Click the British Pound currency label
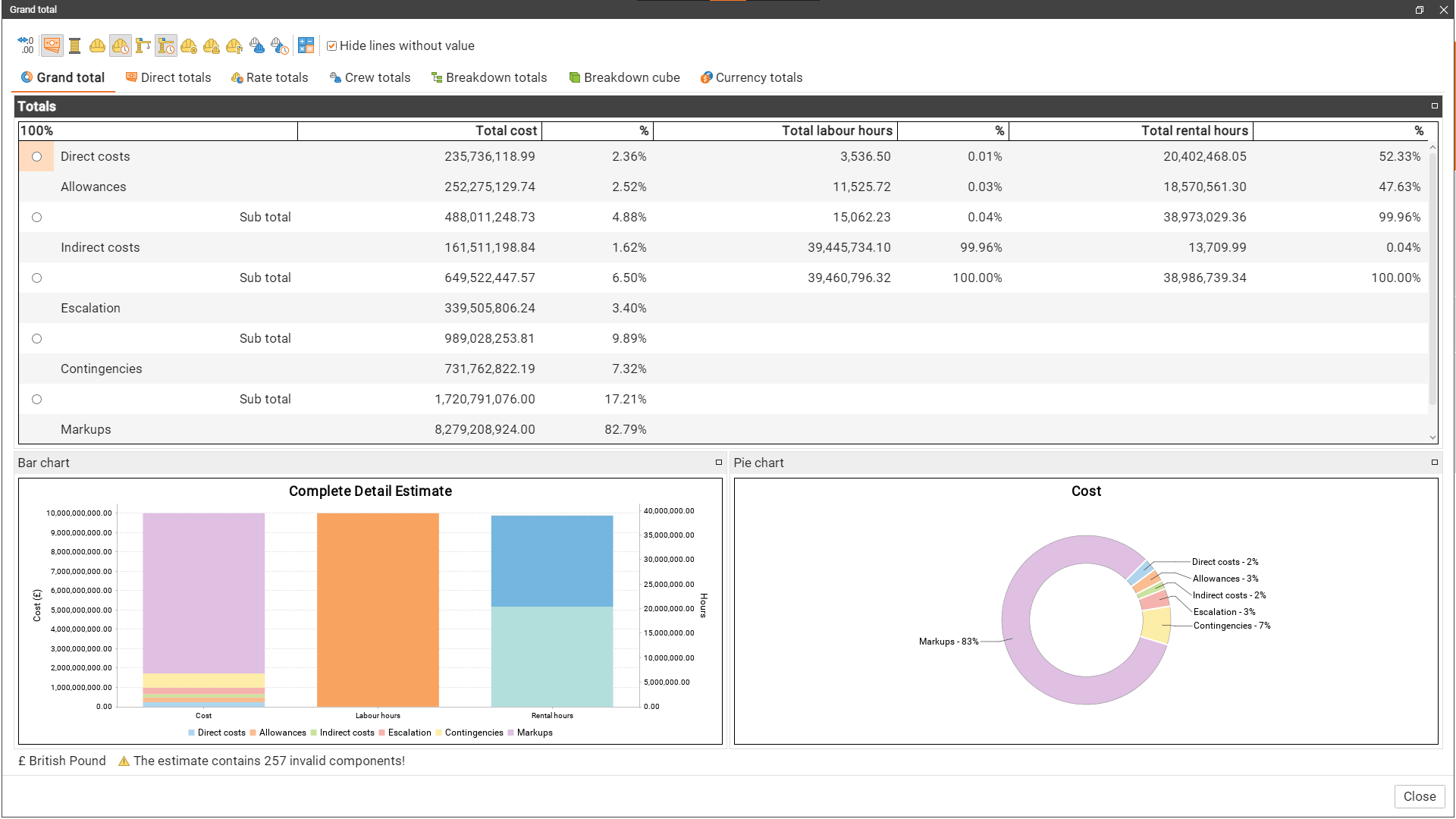Image resolution: width=1456 pixels, height=819 pixels. pos(61,761)
